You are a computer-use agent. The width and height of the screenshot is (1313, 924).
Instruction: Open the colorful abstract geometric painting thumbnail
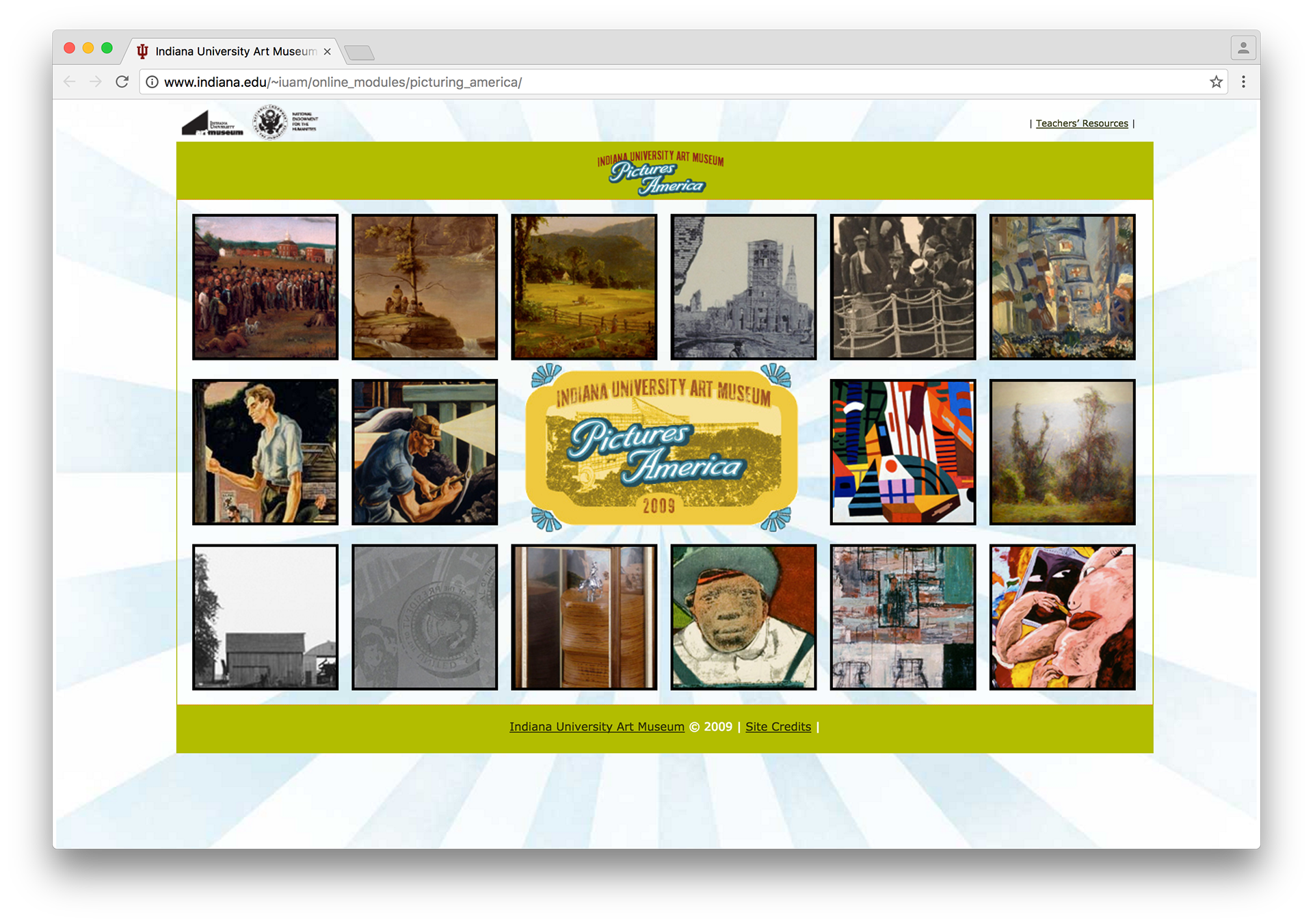(903, 452)
